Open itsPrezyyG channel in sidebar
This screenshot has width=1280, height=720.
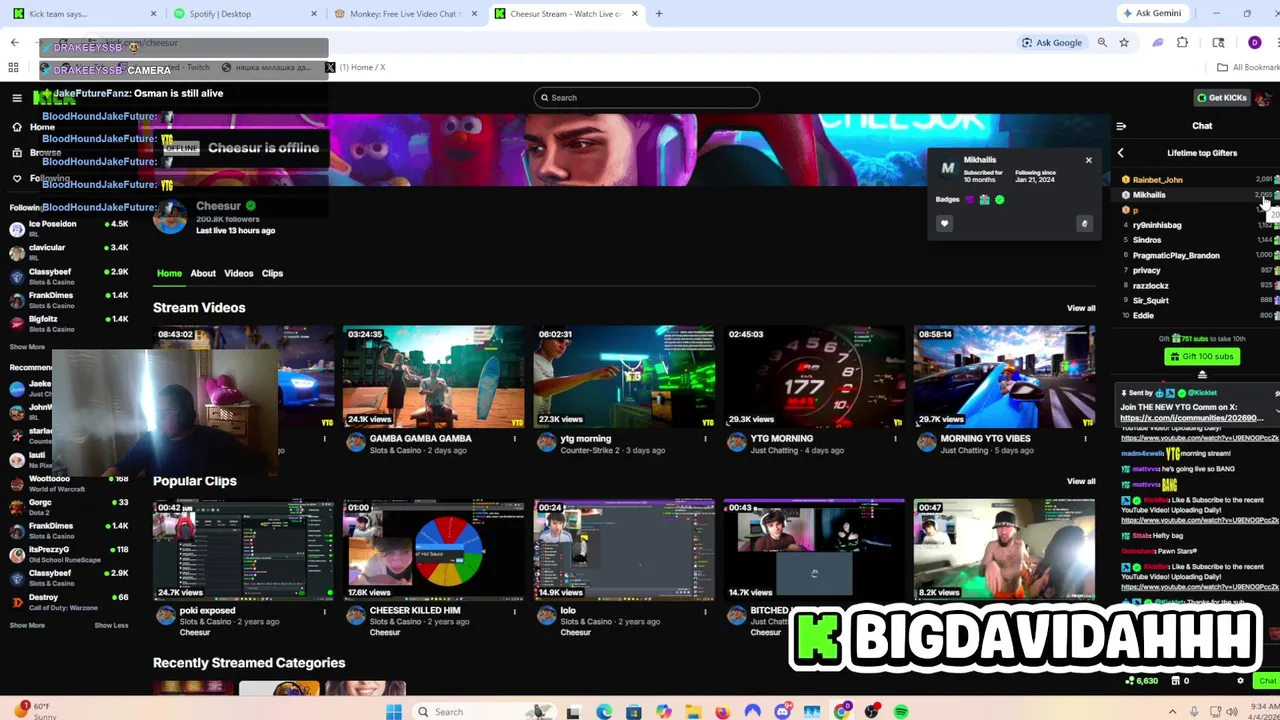[x=68, y=554]
